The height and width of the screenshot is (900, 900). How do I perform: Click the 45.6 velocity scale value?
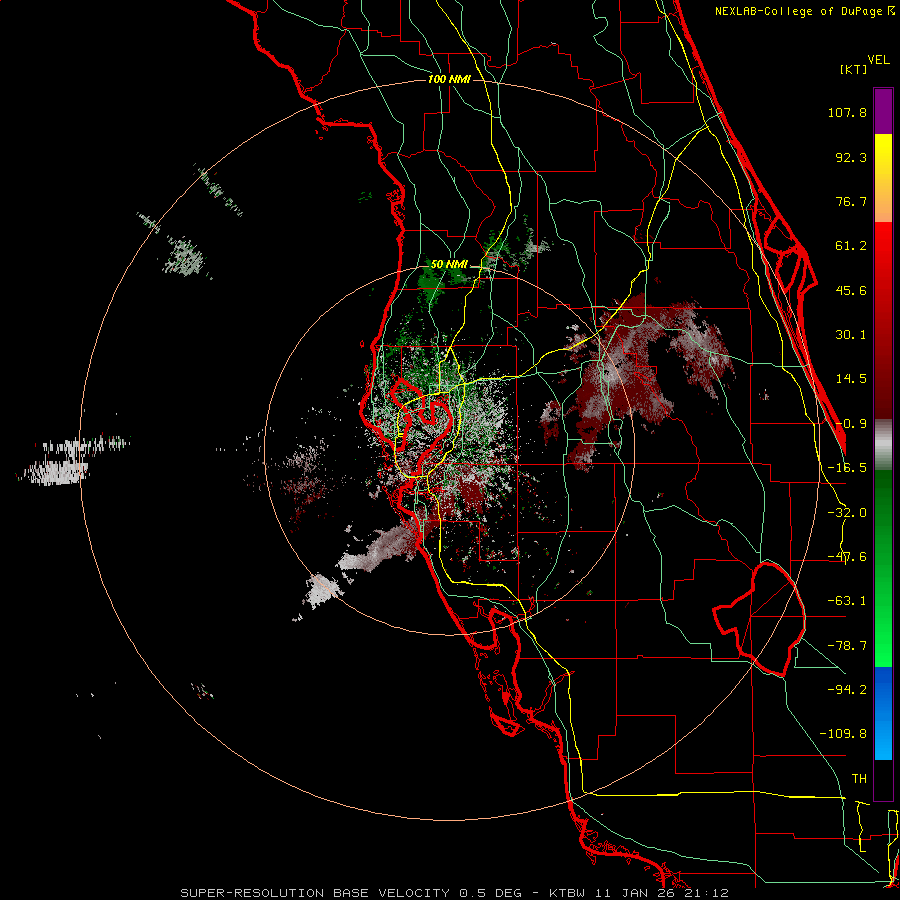pyautogui.click(x=851, y=290)
